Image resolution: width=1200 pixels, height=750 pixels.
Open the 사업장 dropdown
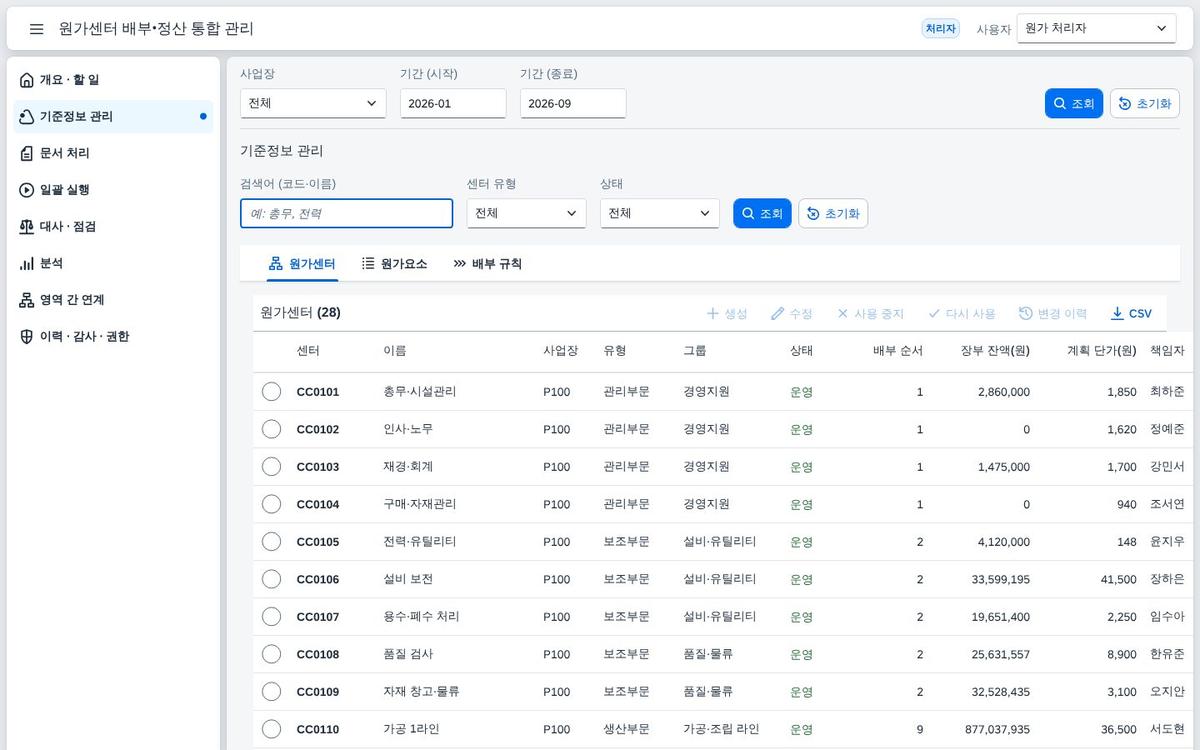click(x=313, y=103)
